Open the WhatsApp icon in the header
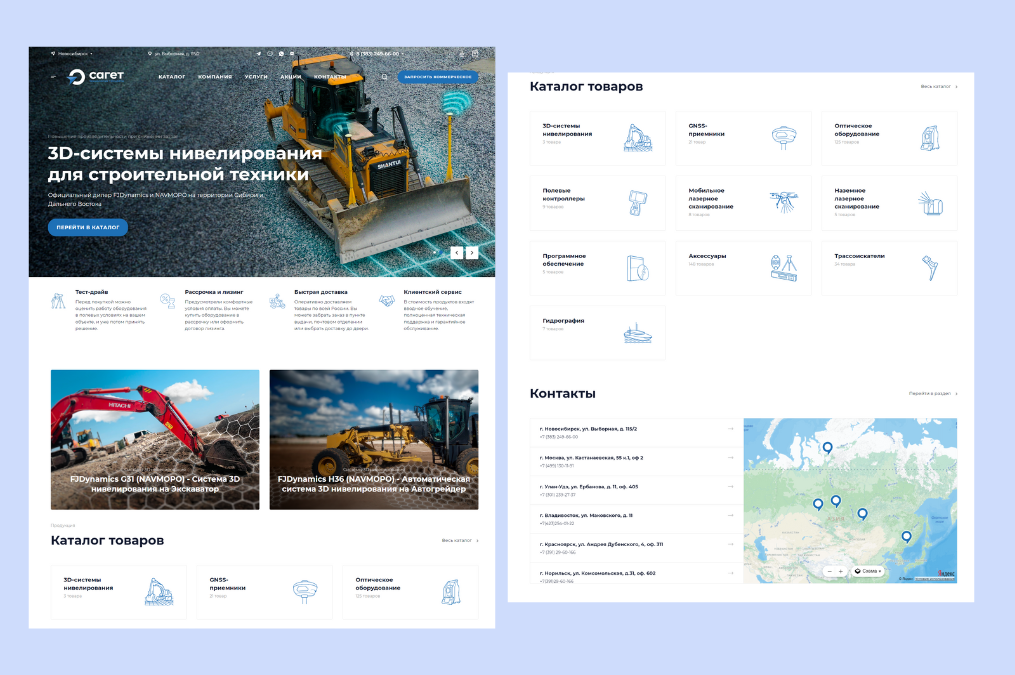This screenshot has width=1015, height=675. point(281,54)
